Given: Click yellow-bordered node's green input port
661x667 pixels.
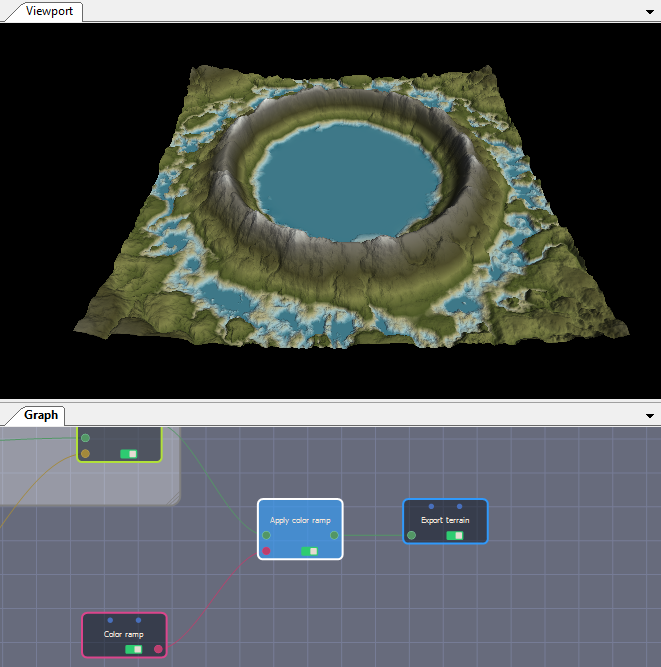Looking at the screenshot, I should click(85, 438).
